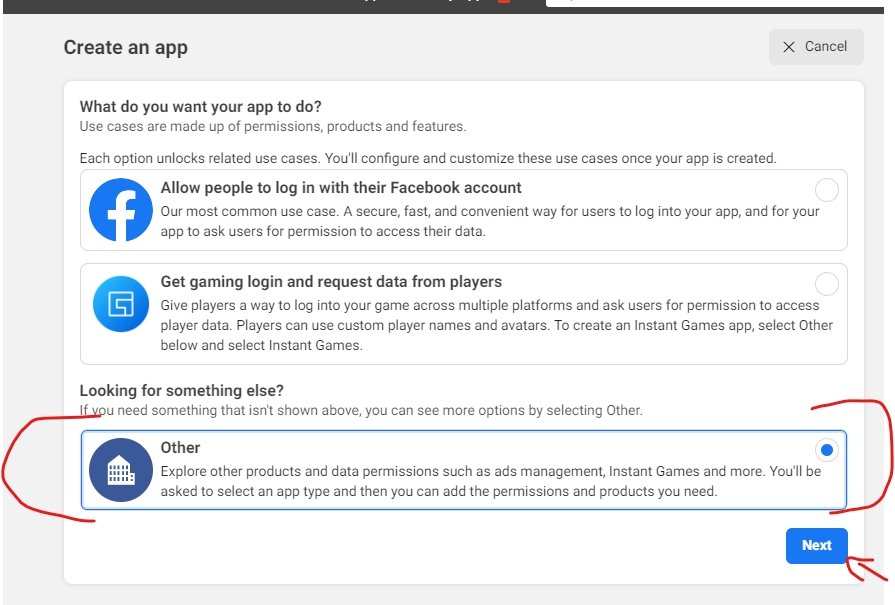
Task: Click the 'Other' option heading
Action: point(180,447)
